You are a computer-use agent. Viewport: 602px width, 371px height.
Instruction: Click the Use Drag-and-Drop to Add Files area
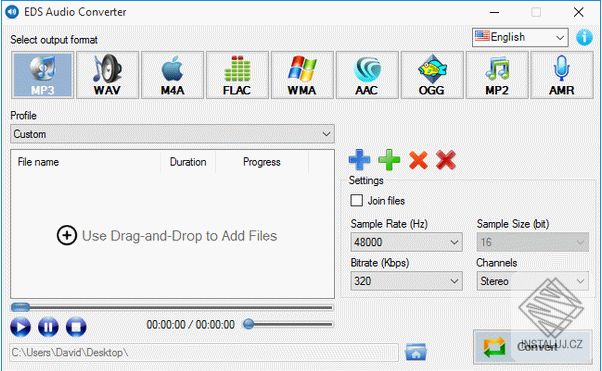[x=167, y=236]
